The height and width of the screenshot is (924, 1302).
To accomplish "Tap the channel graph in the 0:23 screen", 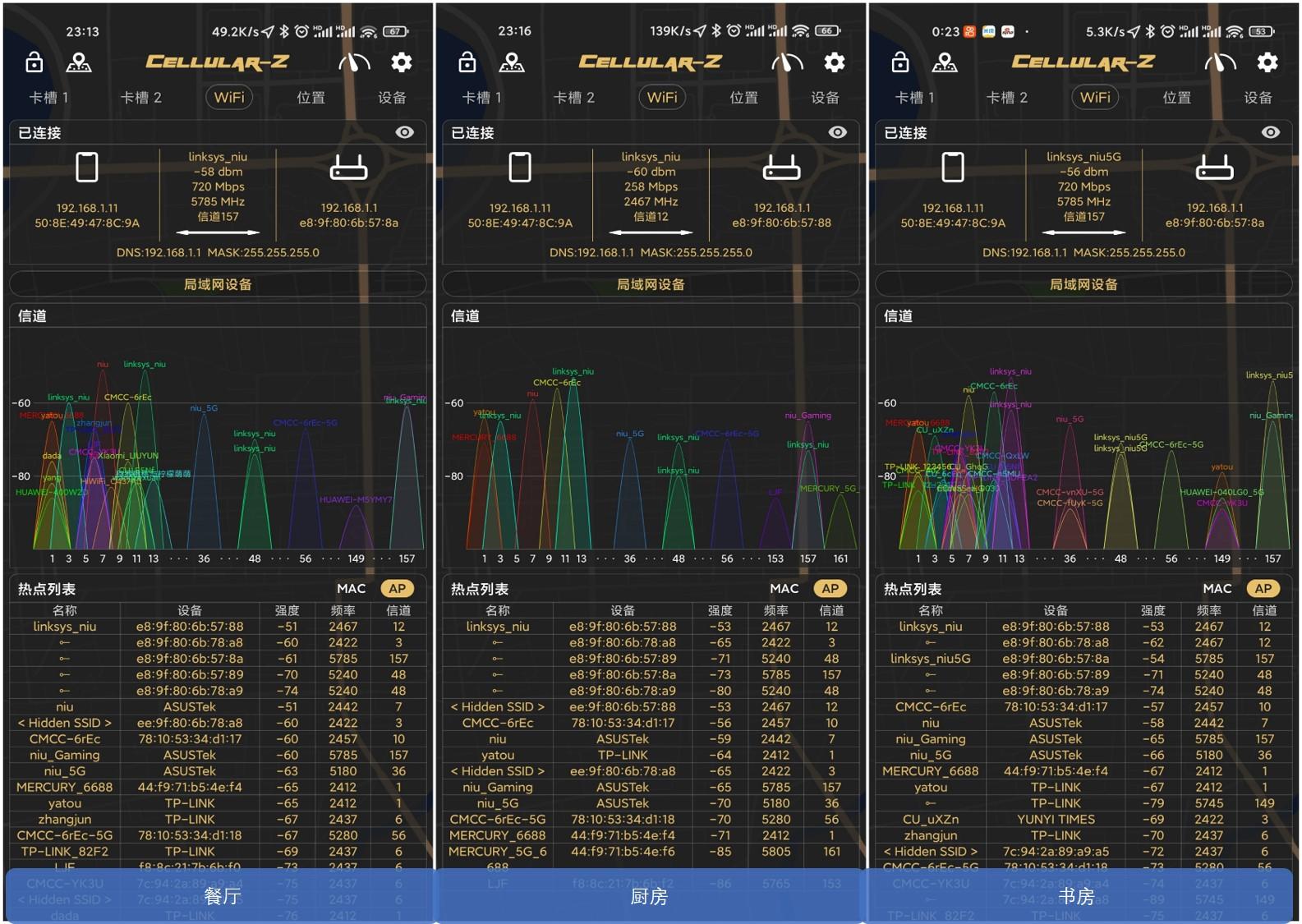I will (x=1083, y=448).
